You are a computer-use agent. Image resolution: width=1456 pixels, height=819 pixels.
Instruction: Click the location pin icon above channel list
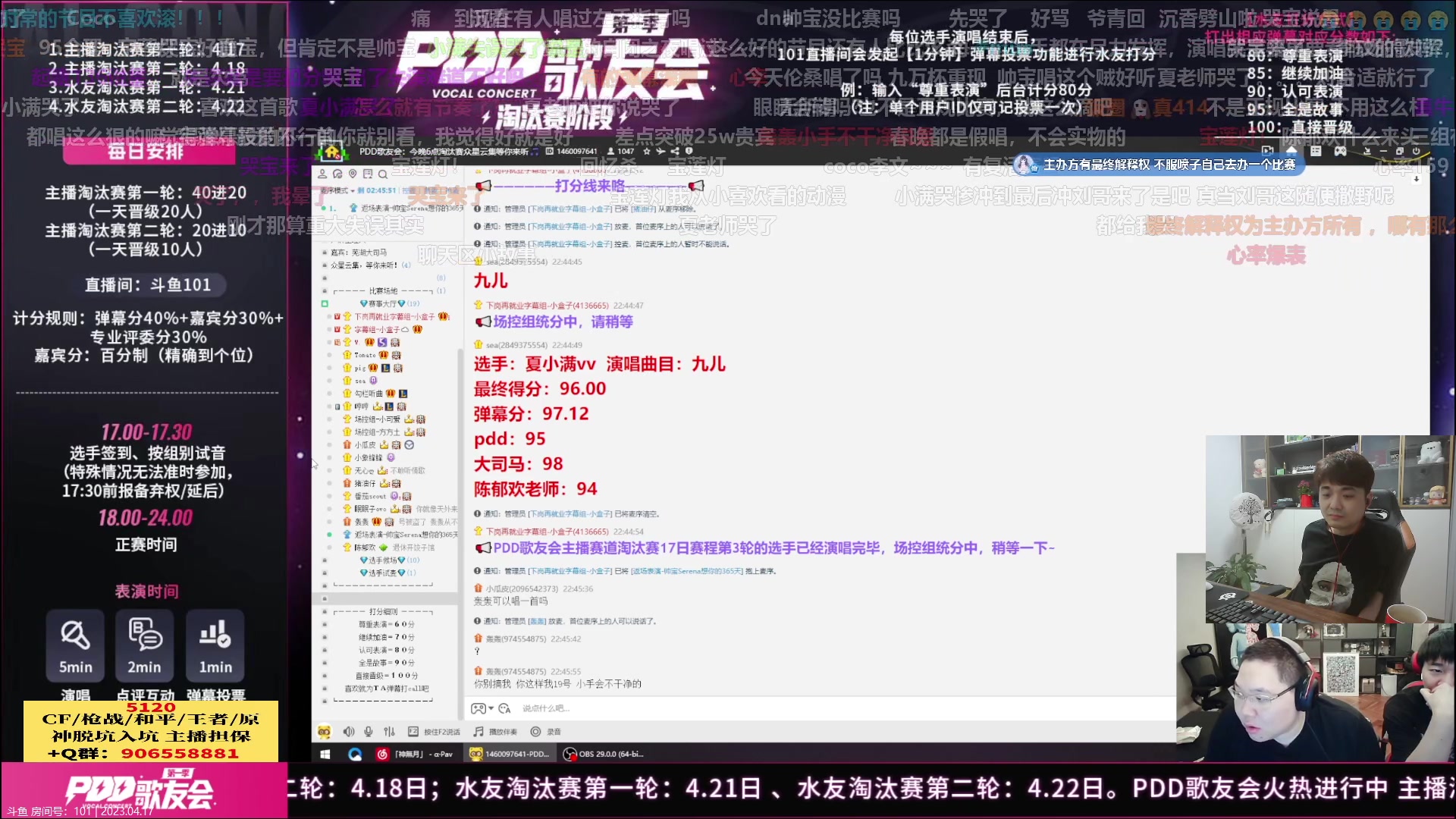point(353,174)
